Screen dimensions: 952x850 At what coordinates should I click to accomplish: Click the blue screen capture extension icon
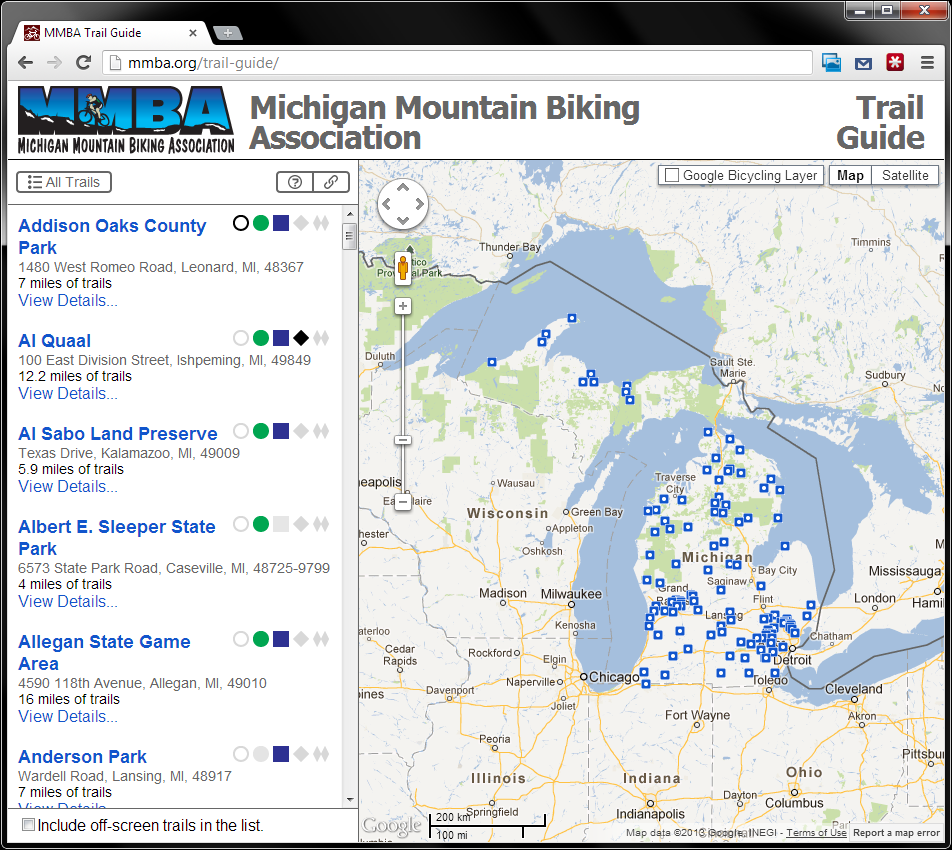(831, 63)
